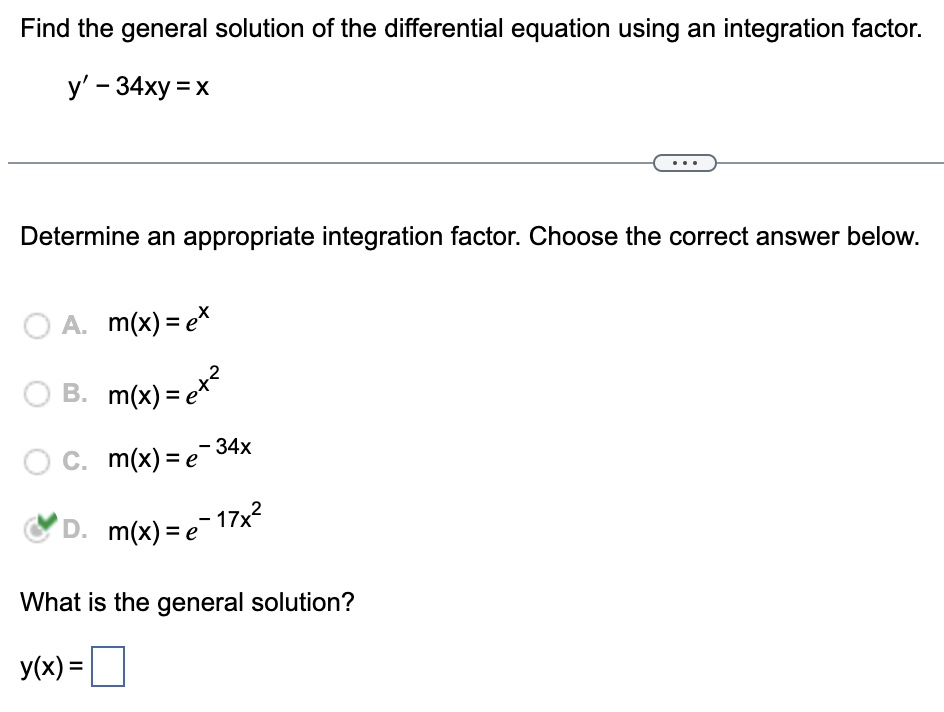Click the formula text m(x) = e^-34x

coord(180,458)
